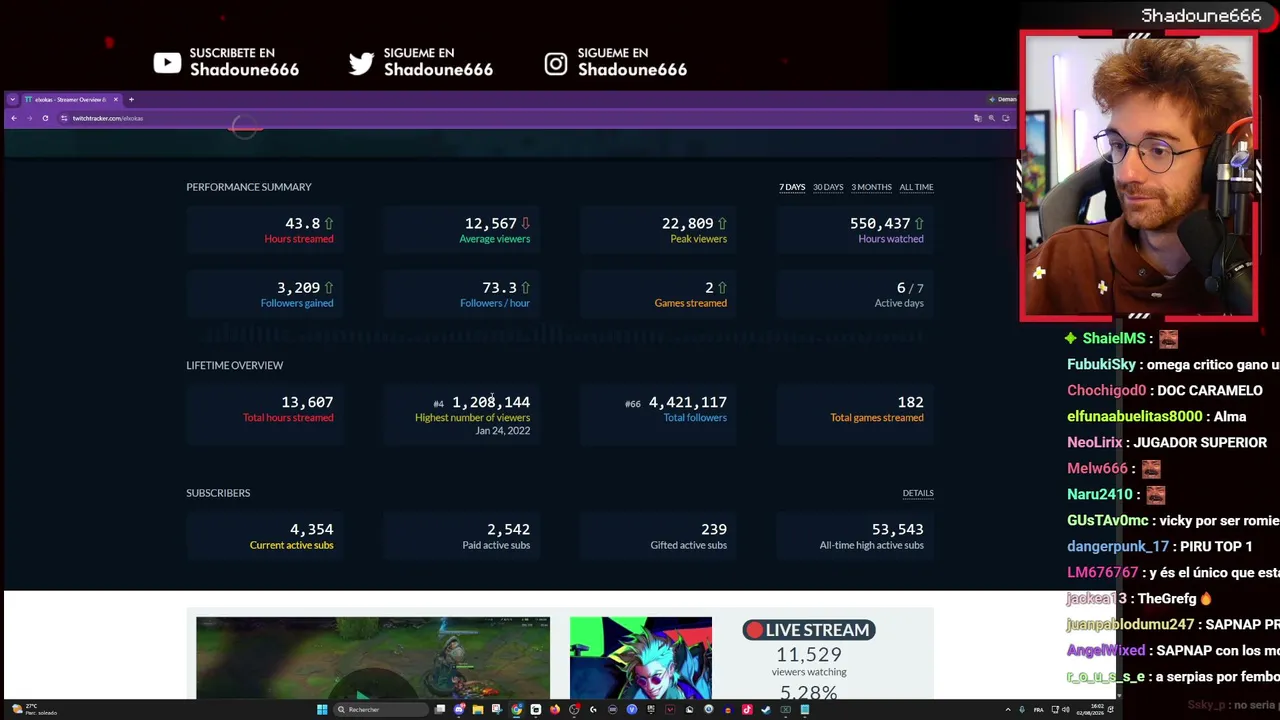Click the Hours watched value 550,437
Image resolution: width=1280 pixels, height=720 pixels.
[880, 223]
